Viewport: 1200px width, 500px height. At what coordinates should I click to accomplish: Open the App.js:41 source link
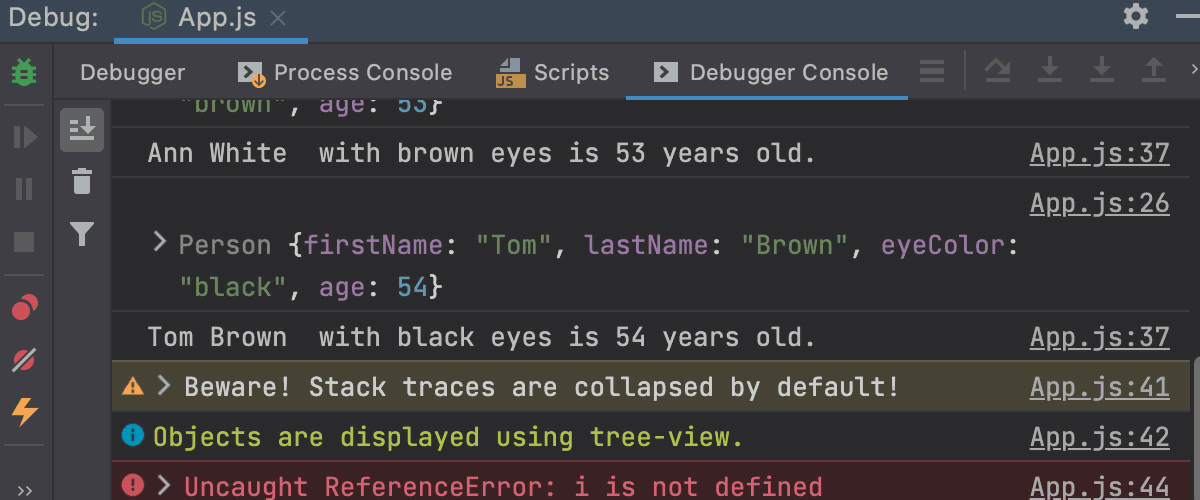(x=1099, y=387)
